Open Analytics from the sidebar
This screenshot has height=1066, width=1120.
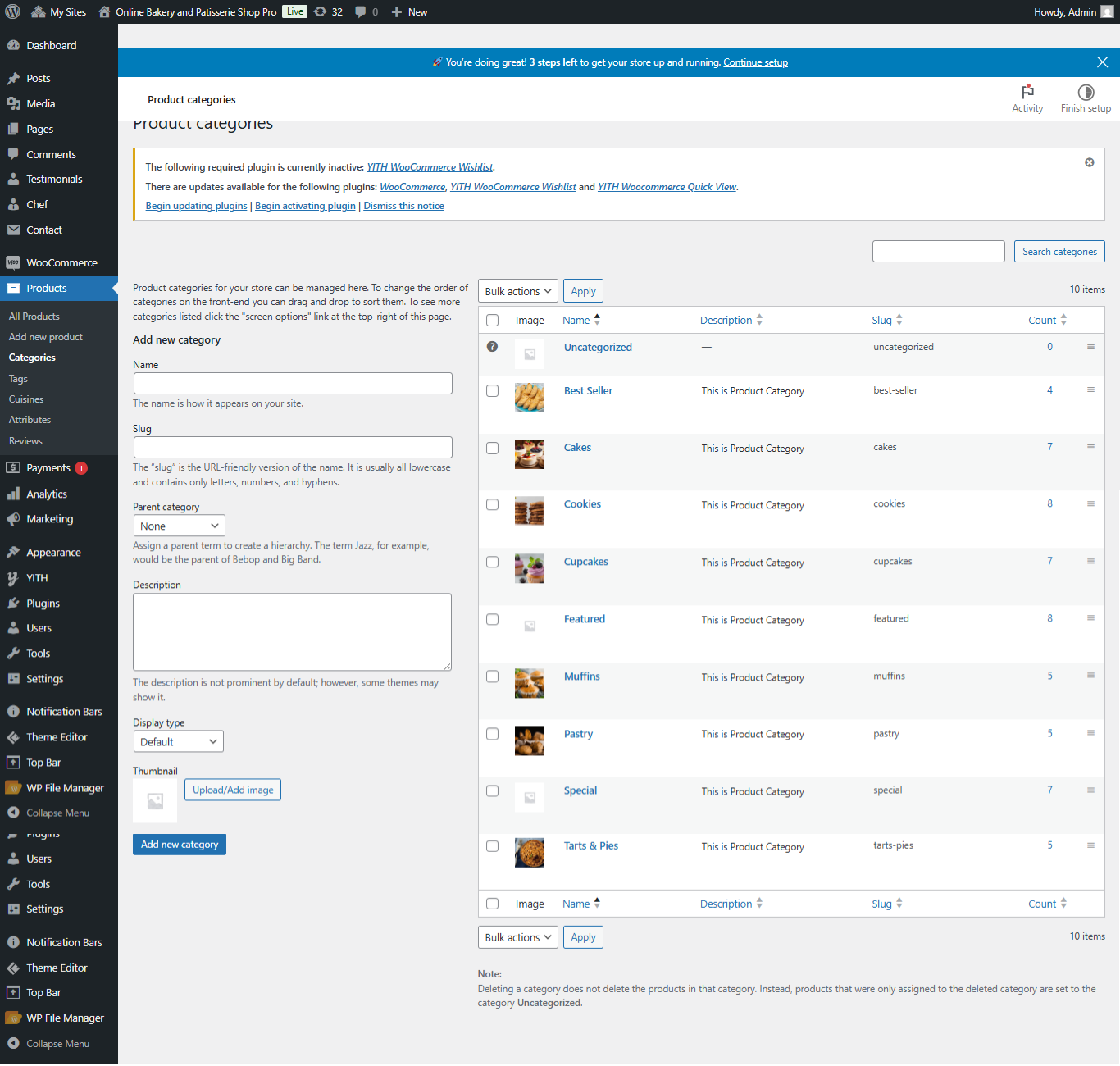[x=45, y=494]
